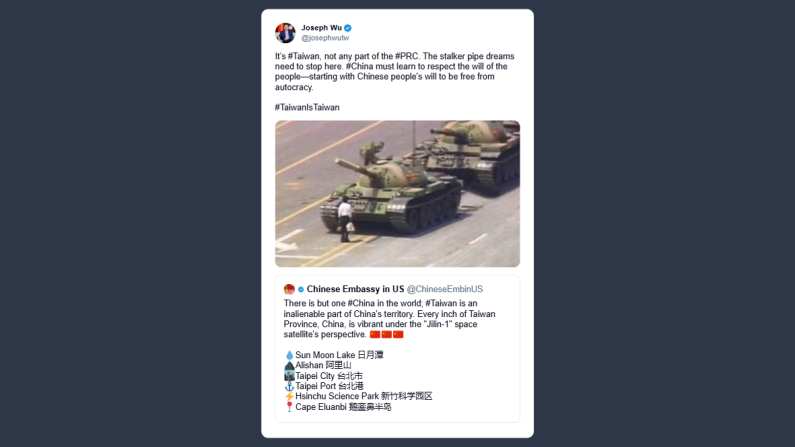Open the #PRC hashtag link

pyautogui.click(x=407, y=56)
